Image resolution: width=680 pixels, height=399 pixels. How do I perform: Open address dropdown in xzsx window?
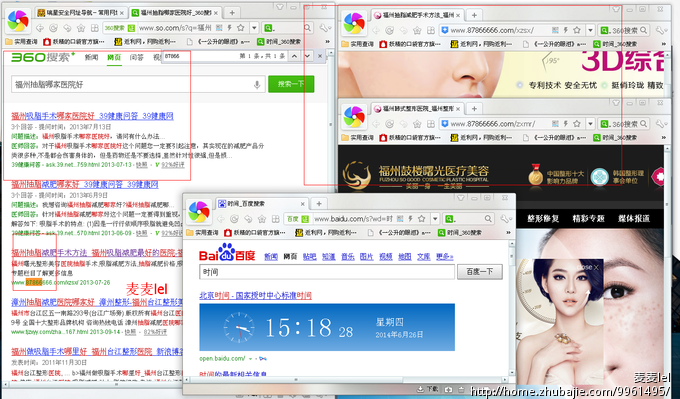click(591, 30)
